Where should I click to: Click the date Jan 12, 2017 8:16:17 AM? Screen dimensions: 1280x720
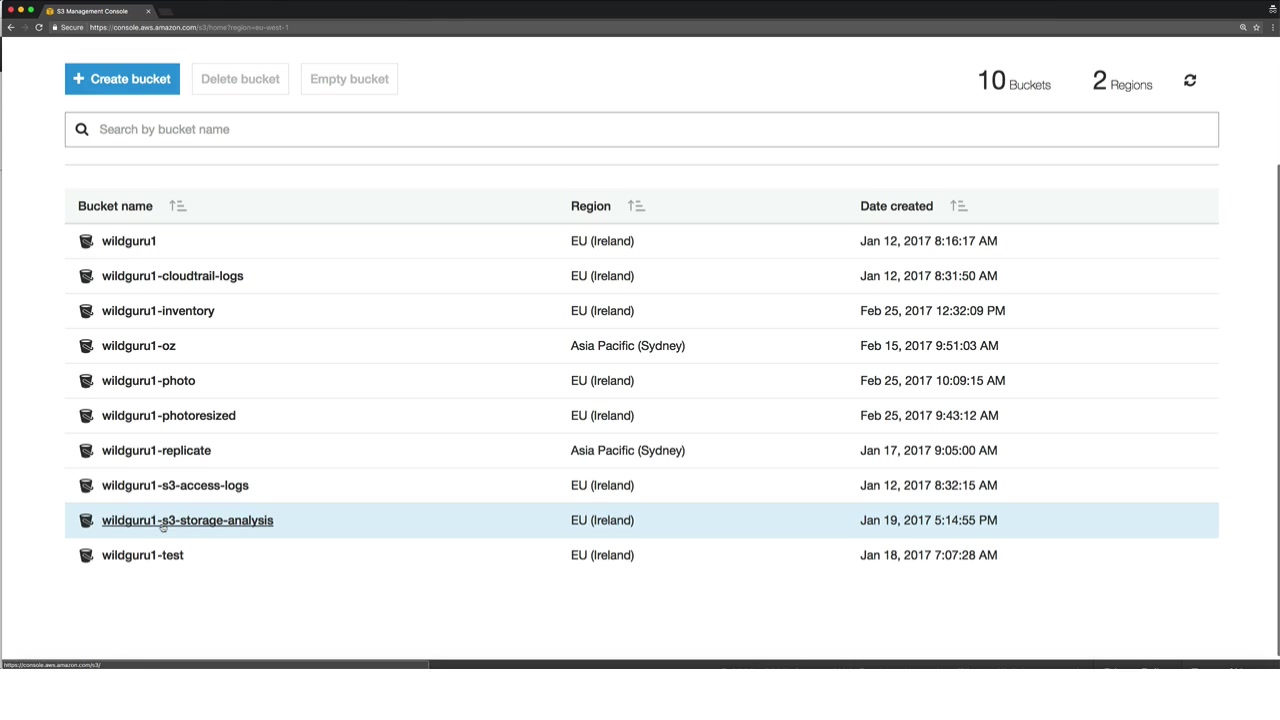coord(928,241)
